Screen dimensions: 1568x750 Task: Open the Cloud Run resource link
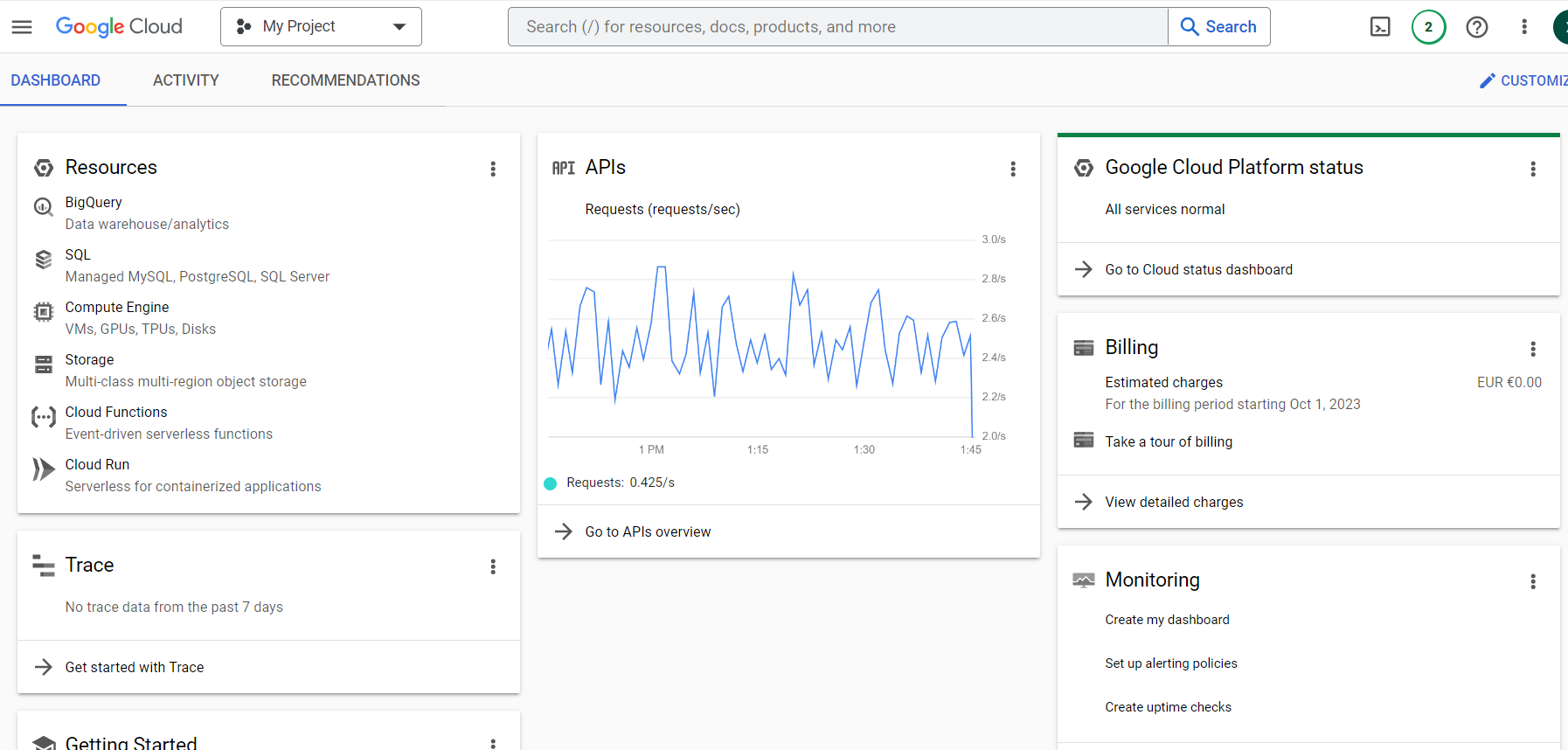[97, 464]
